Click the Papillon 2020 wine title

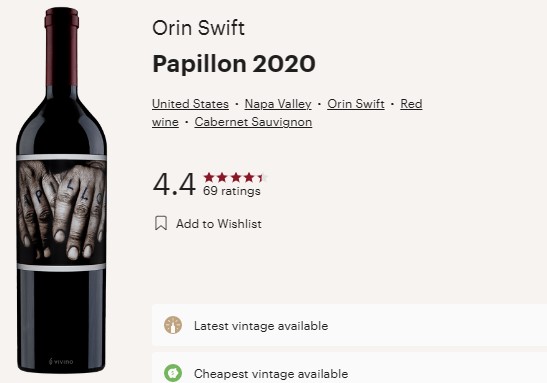[x=234, y=64]
